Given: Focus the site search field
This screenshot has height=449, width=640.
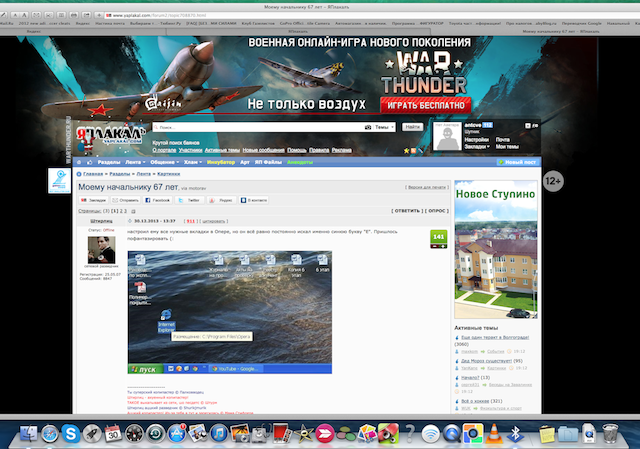Looking at the screenshot, I should point(259,127).
